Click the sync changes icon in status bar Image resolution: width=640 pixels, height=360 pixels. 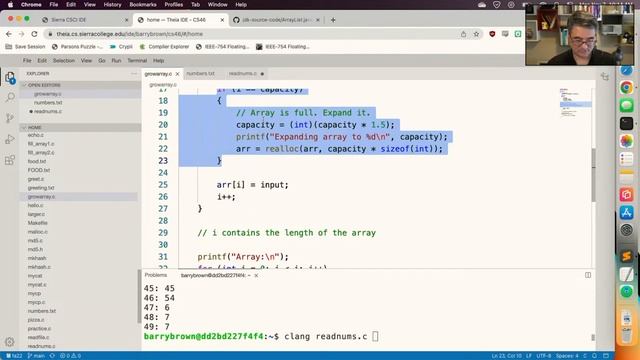click(52, 356)
